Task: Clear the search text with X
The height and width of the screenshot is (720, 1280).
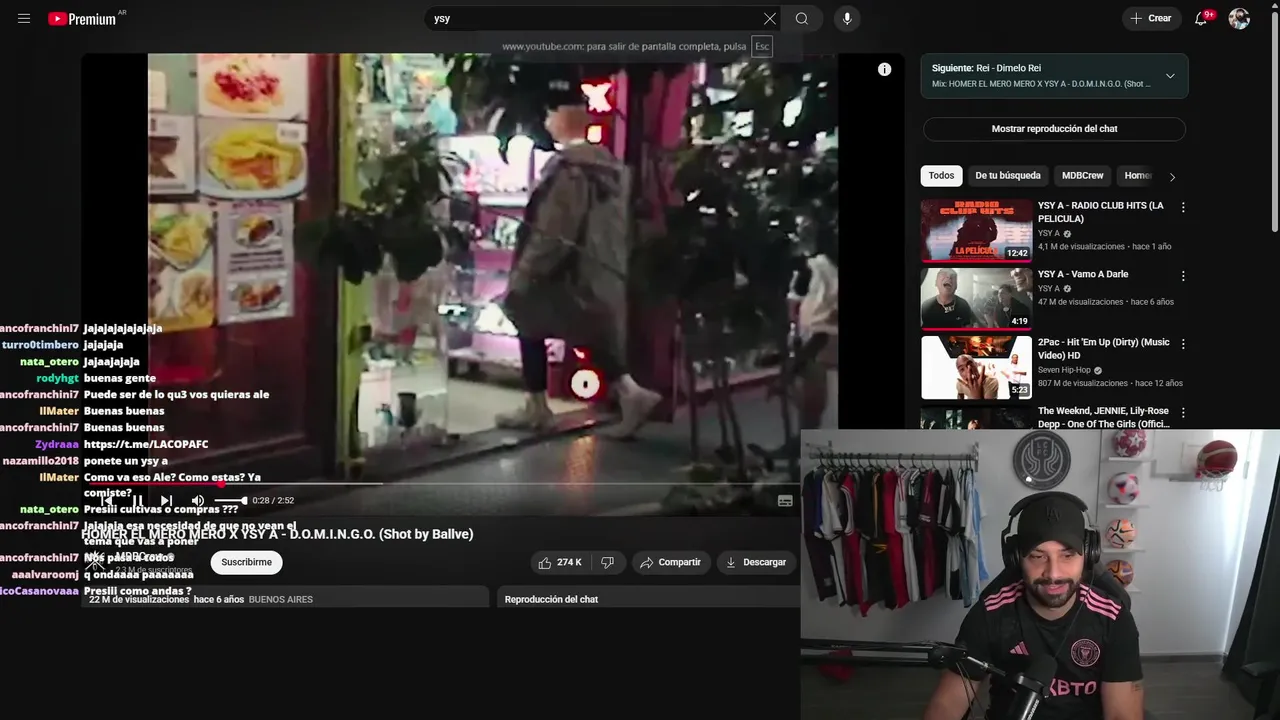Action: pos(769,19)
